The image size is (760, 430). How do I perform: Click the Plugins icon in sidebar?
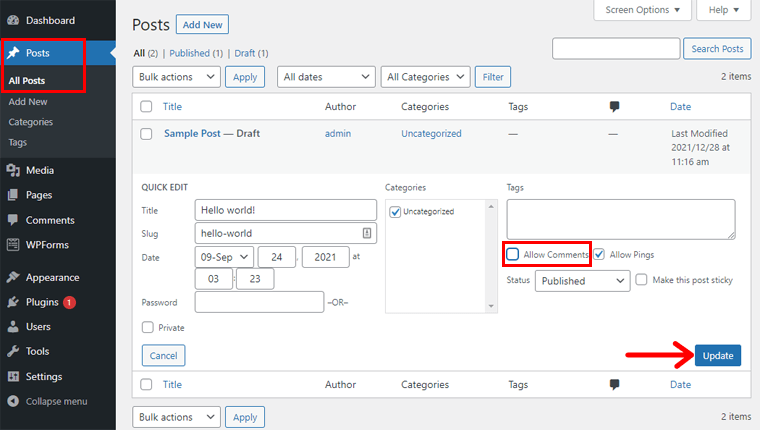12,302
